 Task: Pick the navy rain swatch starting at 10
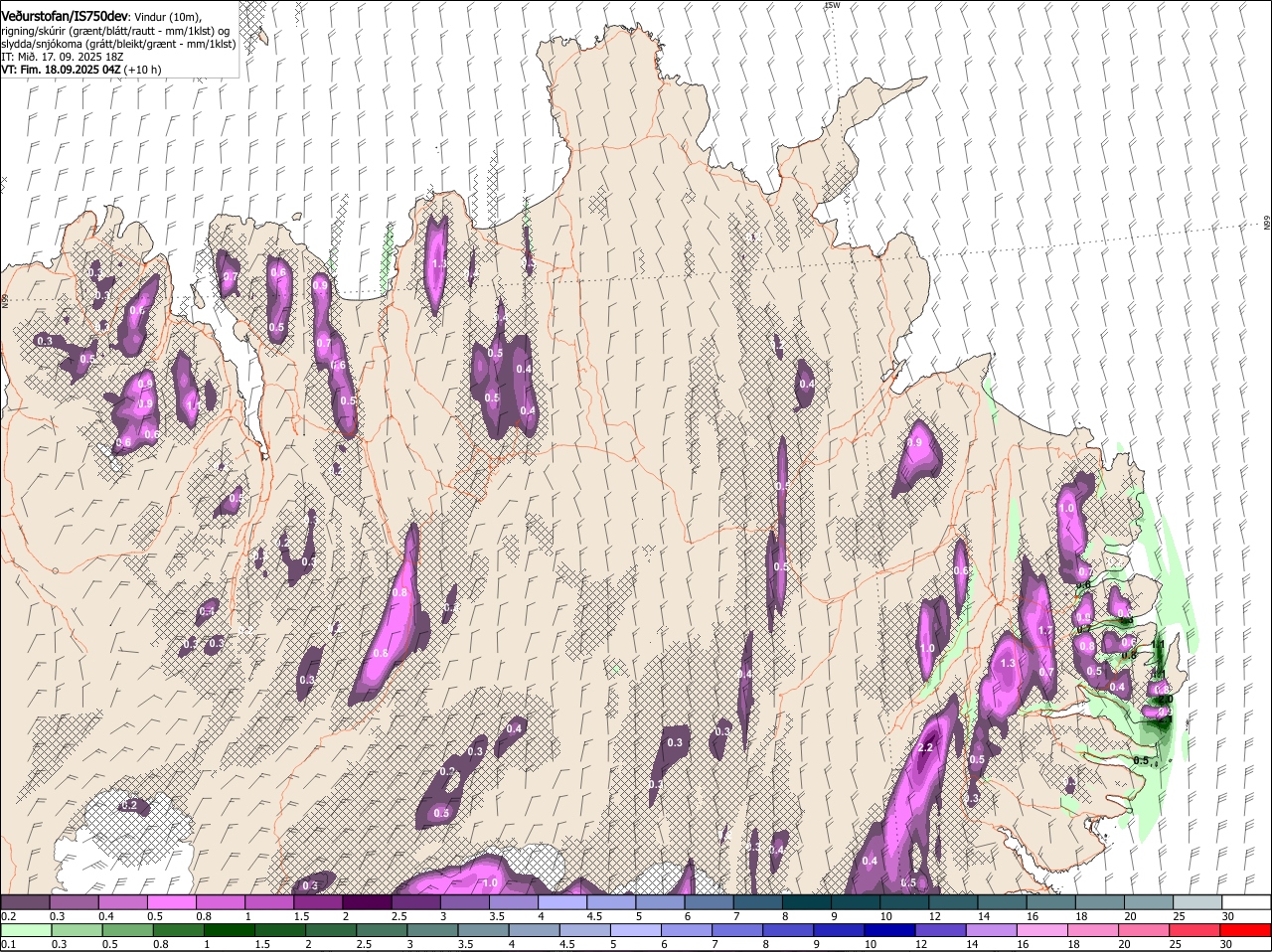click(x=890, y=931)
